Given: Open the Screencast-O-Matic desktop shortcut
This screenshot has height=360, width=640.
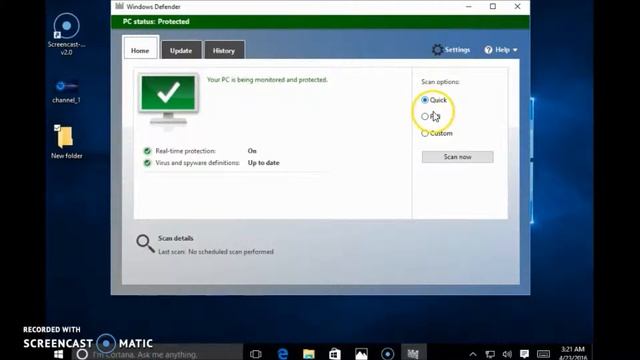Looking at the screenshot, I should coord(67,34).
